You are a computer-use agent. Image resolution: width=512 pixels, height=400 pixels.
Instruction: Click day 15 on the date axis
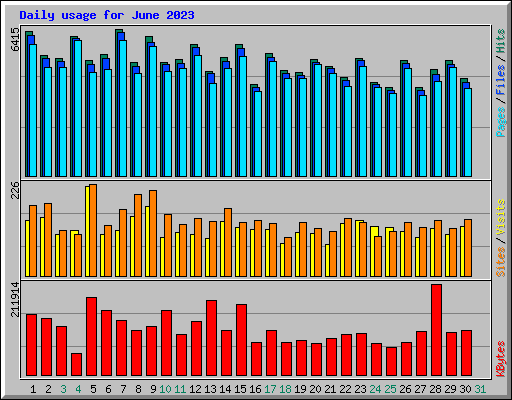(x=240, y=389)
